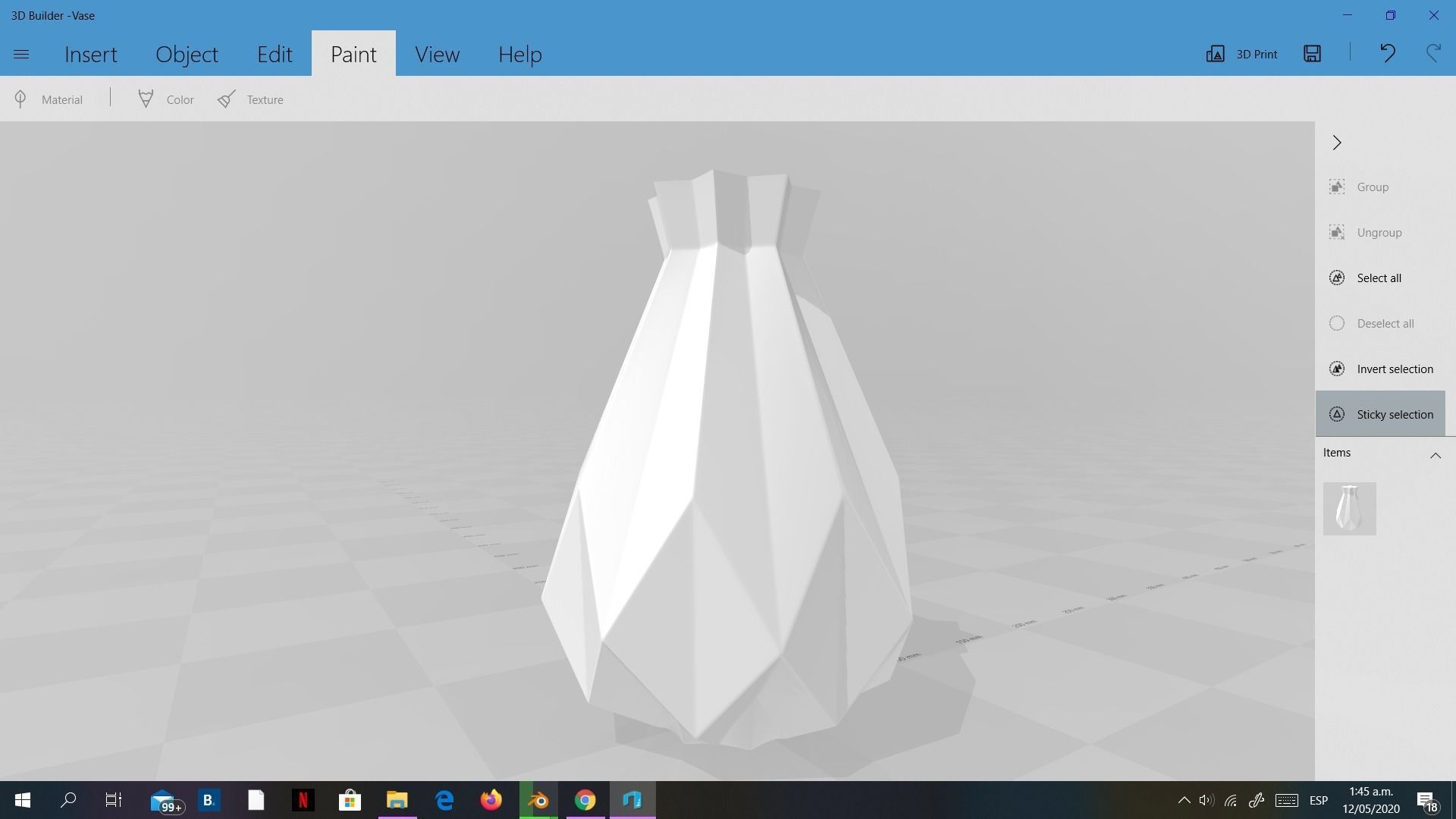The height and width of the screenshot is (819, 1456).
Task: Save the model with the disk icon
Action: (1312, 54)
